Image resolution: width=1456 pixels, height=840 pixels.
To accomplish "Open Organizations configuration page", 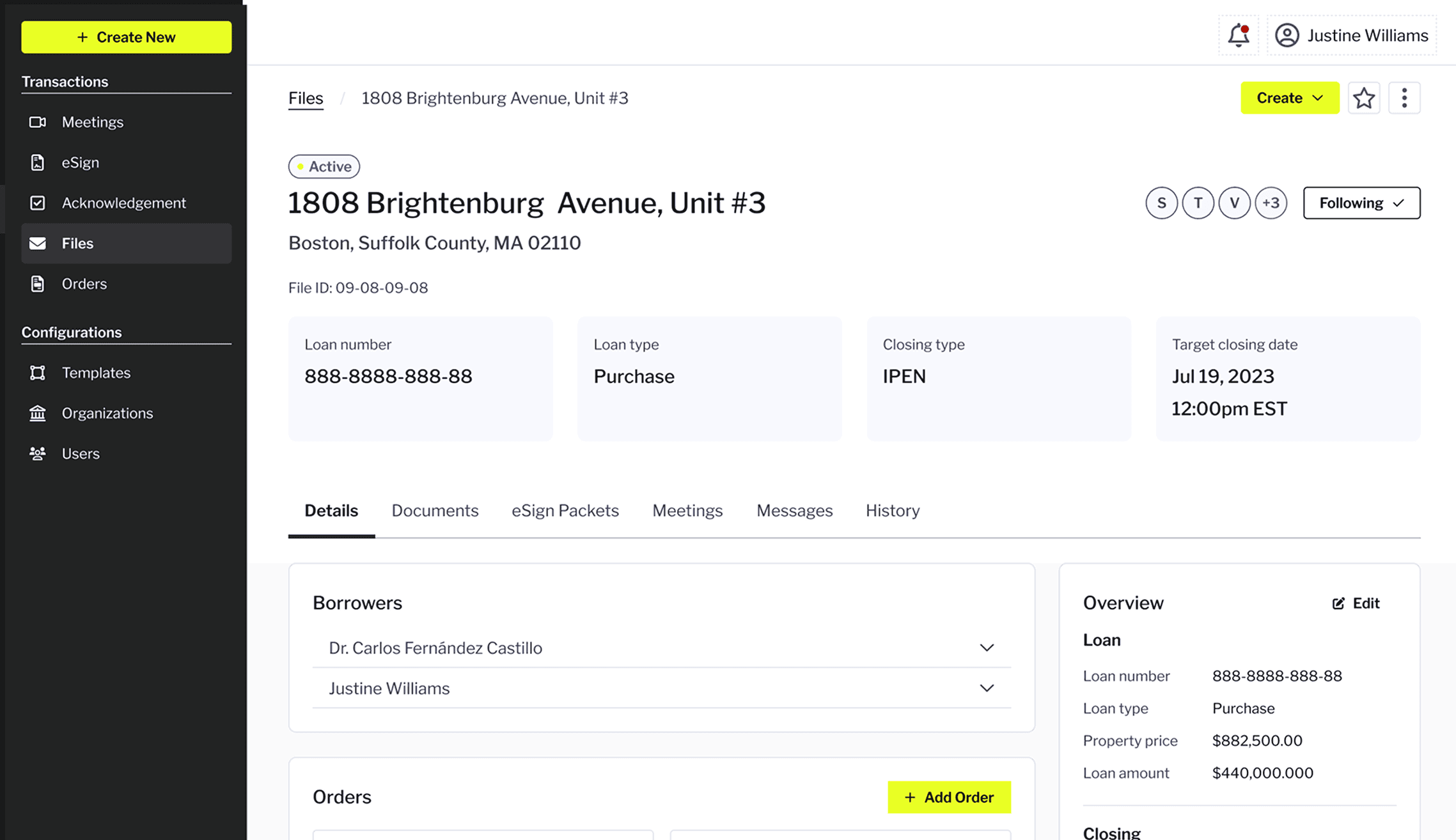I will (107, 413).
